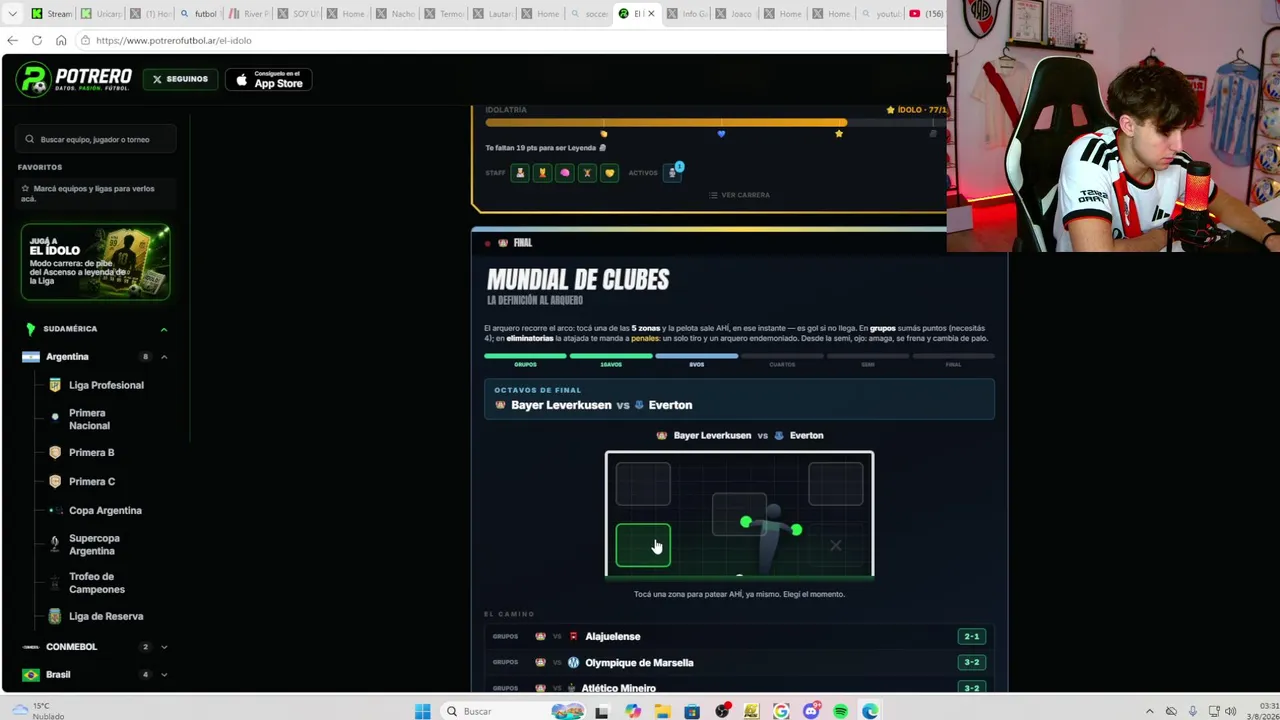Click the first staff member badge
Image resolution: width=1280 pixels, height=720 pixels.
coord(520,173)
